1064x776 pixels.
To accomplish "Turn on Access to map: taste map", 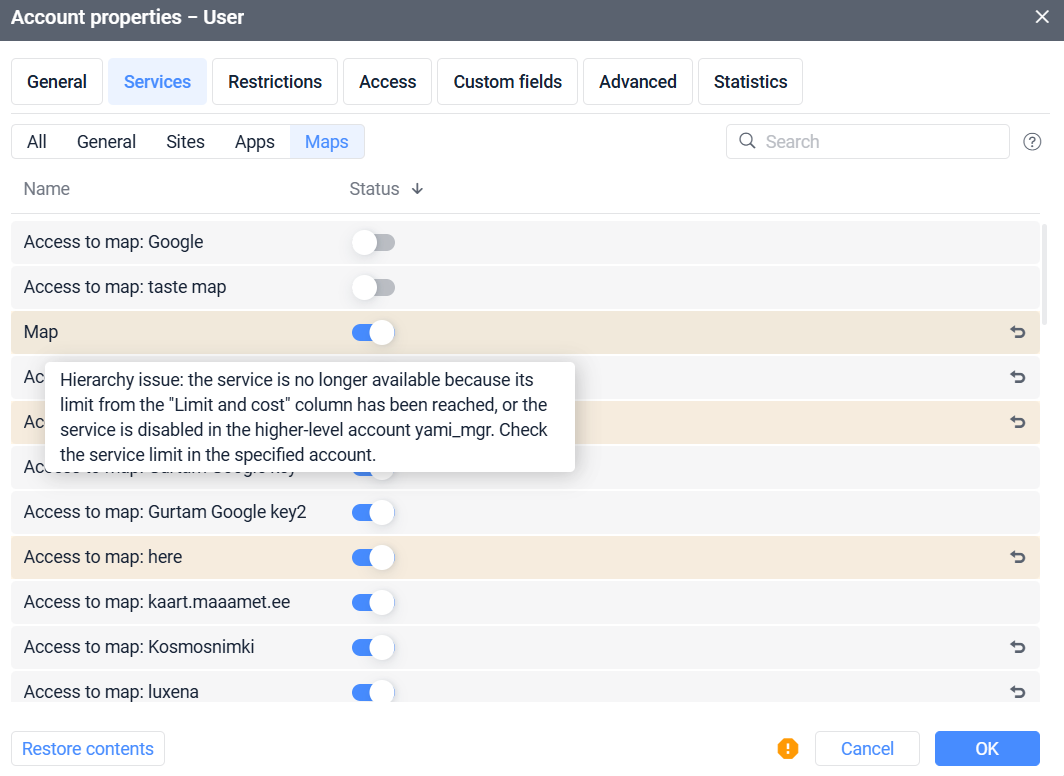I will point(373,287).
